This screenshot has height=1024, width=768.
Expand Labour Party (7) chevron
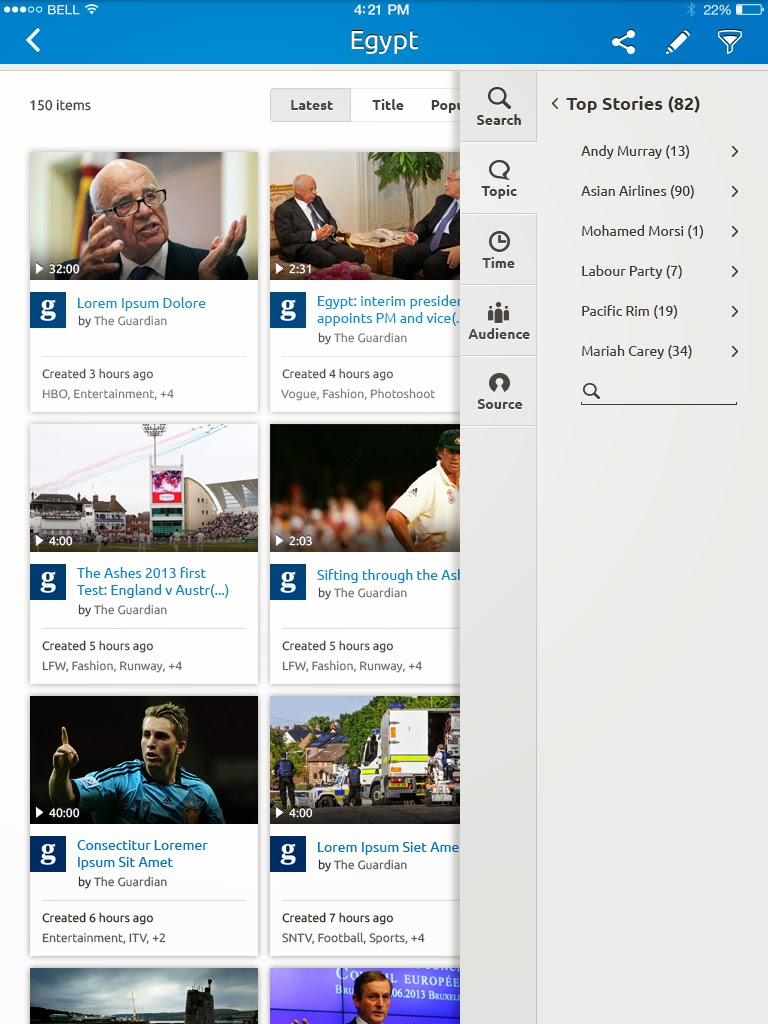tap(735, 272)
